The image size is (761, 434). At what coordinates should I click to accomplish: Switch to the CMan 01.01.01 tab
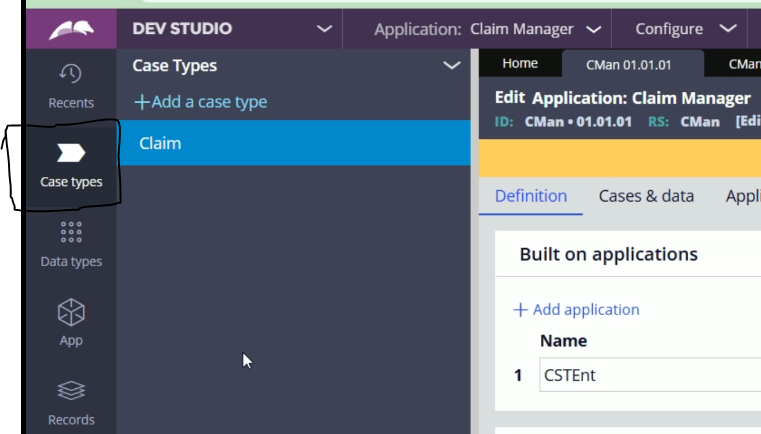(x=629, y=65)
